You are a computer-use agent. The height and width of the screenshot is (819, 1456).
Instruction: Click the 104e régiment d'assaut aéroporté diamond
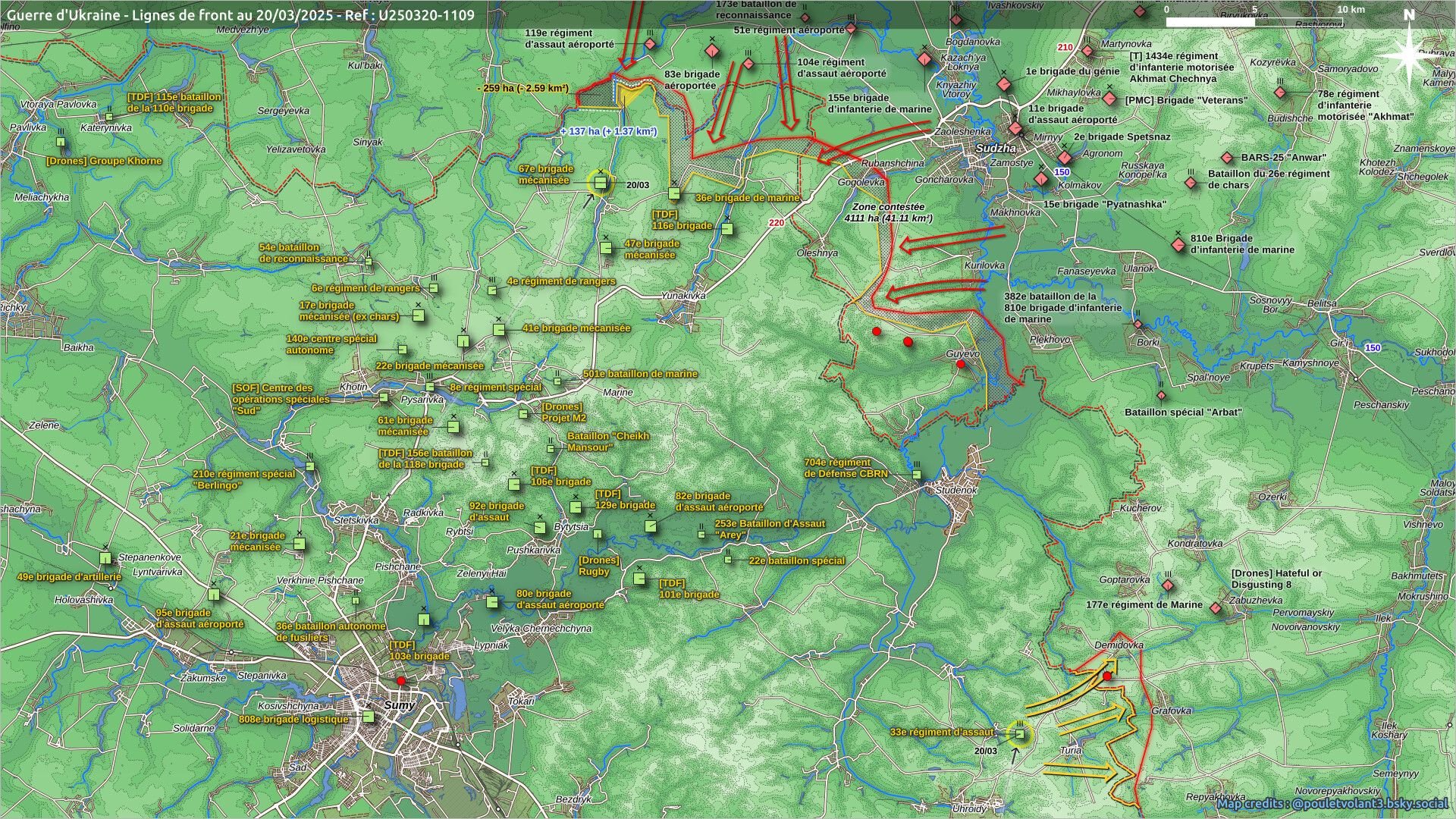748,64
